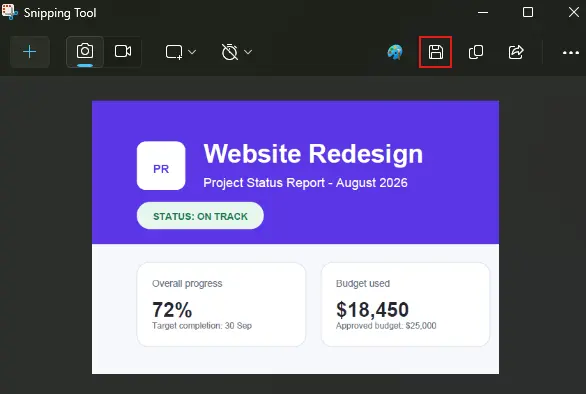Start a new snip with the plus button
The height and width of the screenshot is (394, 586).
click(x=30, y=52)
